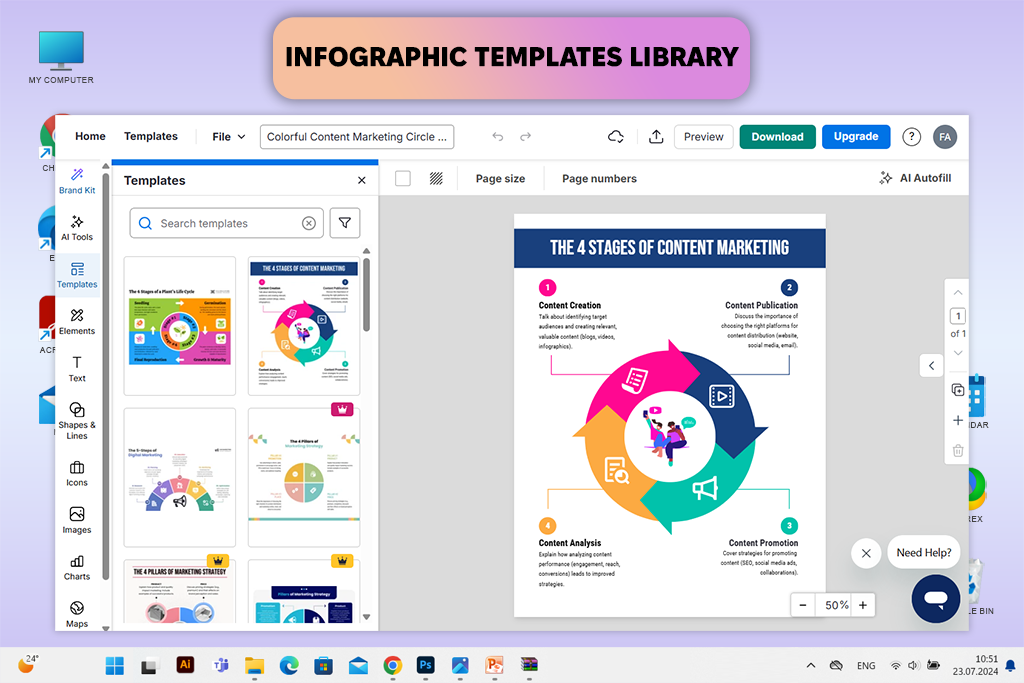Open the AI Tools panel
1024x683 pixels.
[77, 228]
